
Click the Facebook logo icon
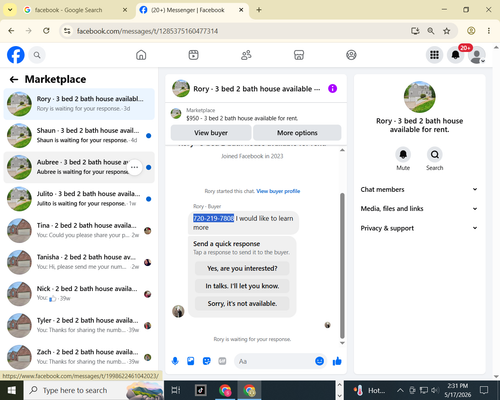pyautogui.click(x=16, y=55)
